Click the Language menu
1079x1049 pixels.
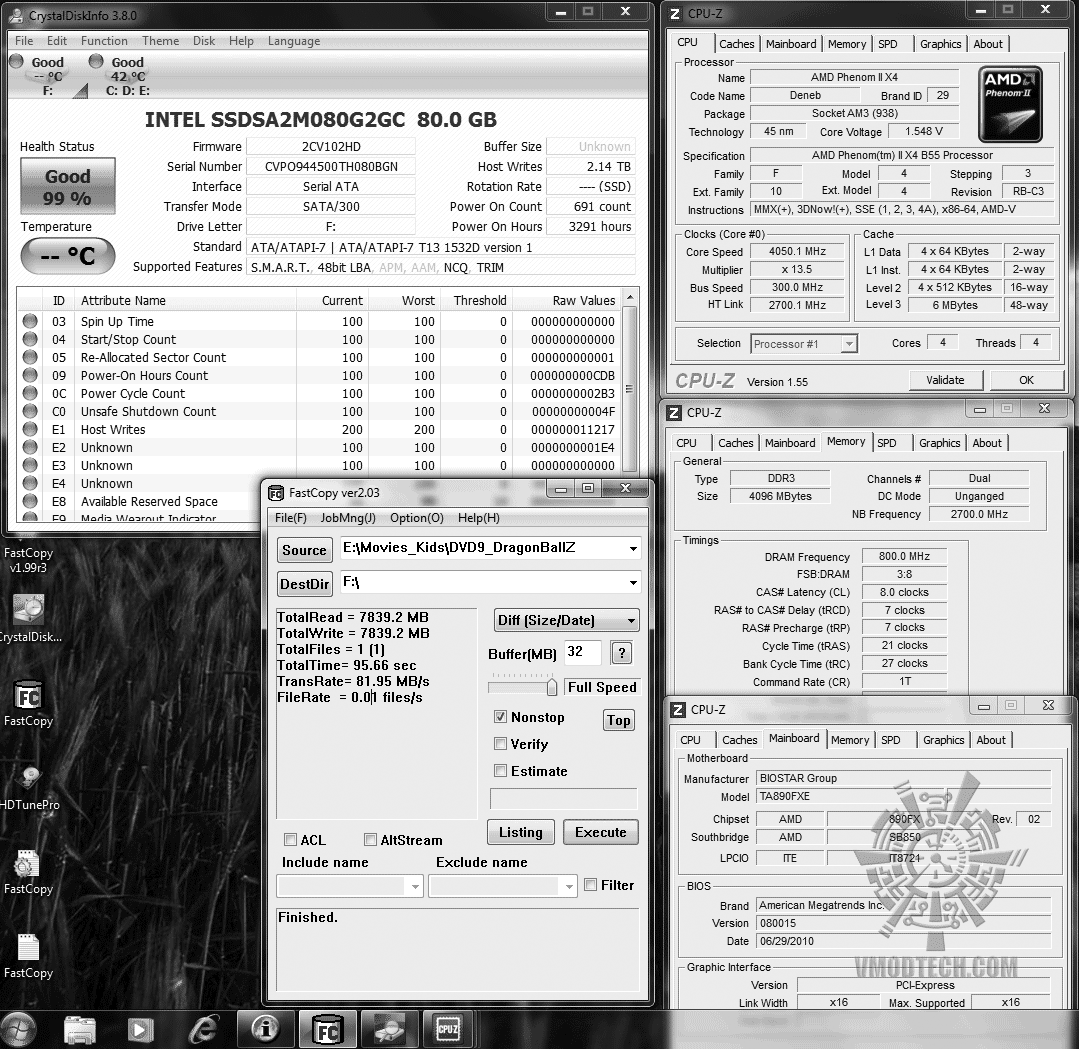click(294, 41)
